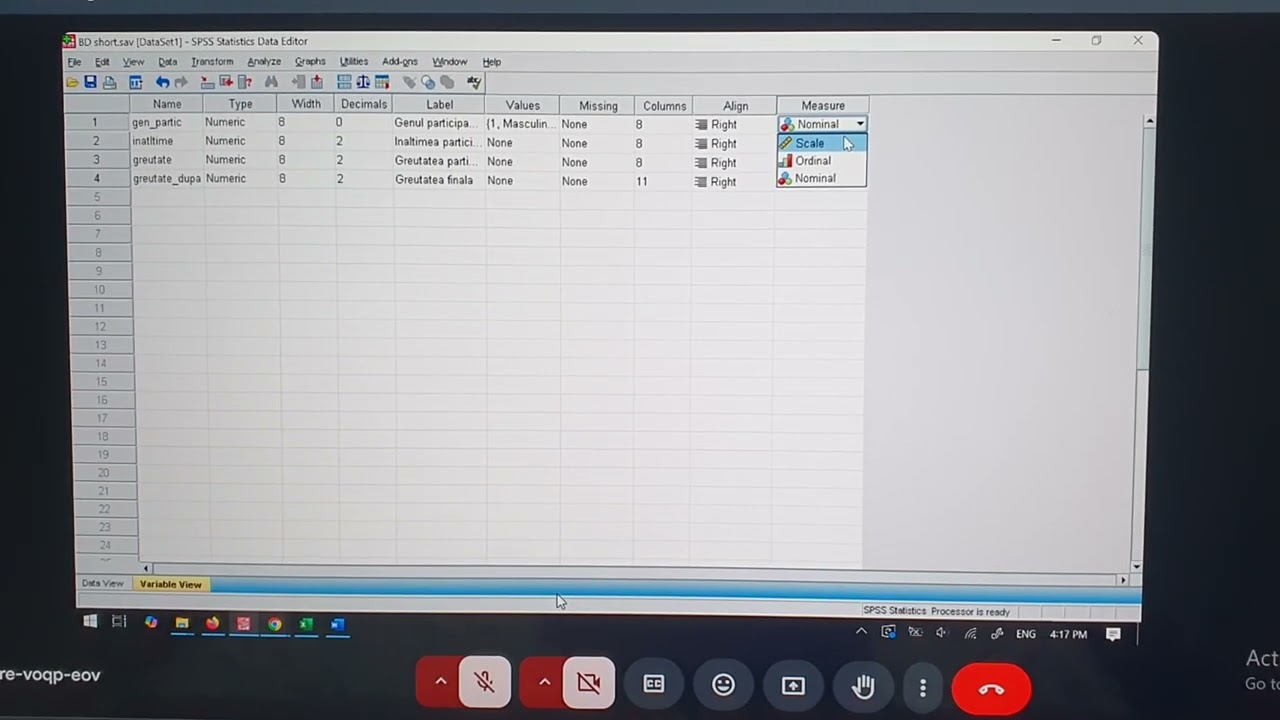The height and width of the screenshot is (720, 1280).
Task: Toggle microphone mute in the call bar
Action: [485, 683]
